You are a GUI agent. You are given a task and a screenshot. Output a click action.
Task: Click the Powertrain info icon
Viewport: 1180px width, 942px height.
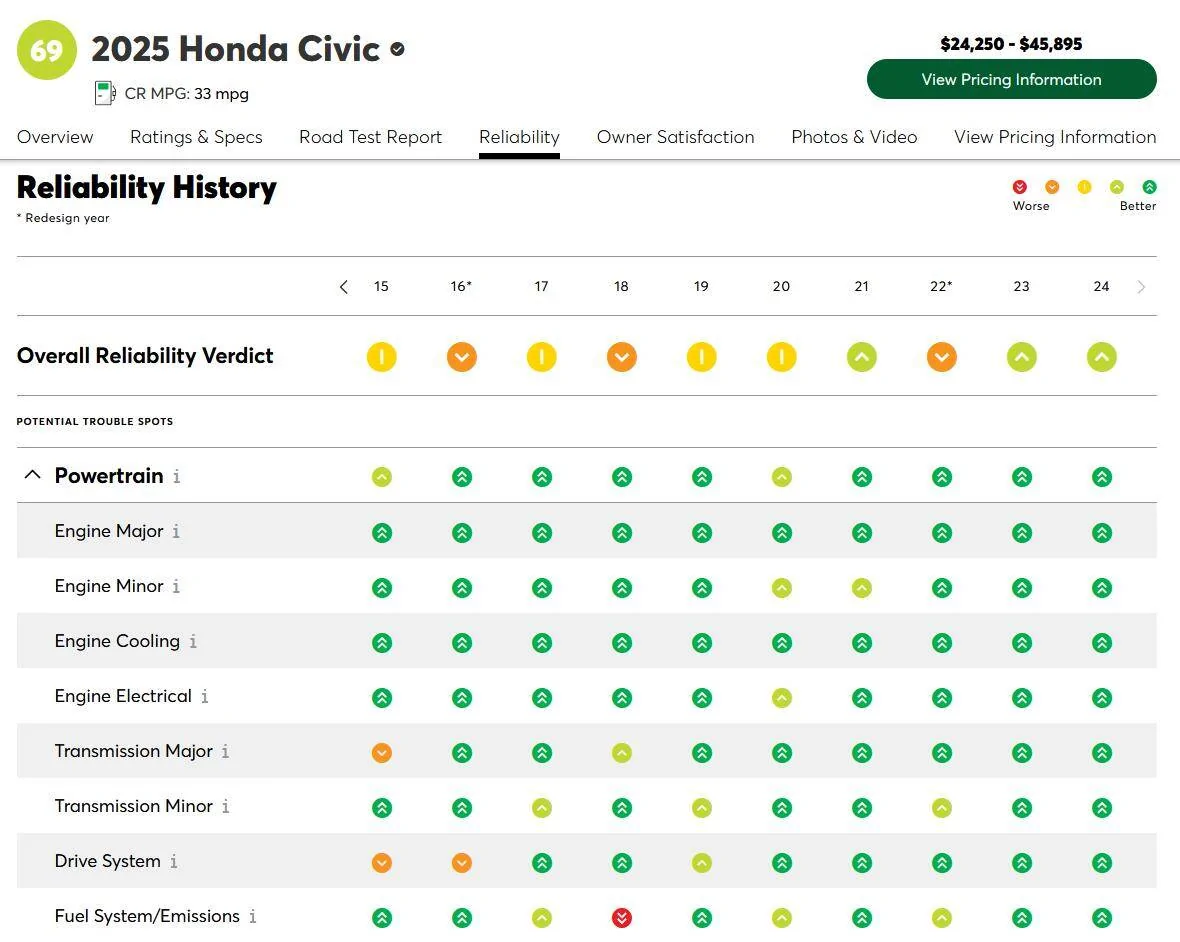coord(176,476)
